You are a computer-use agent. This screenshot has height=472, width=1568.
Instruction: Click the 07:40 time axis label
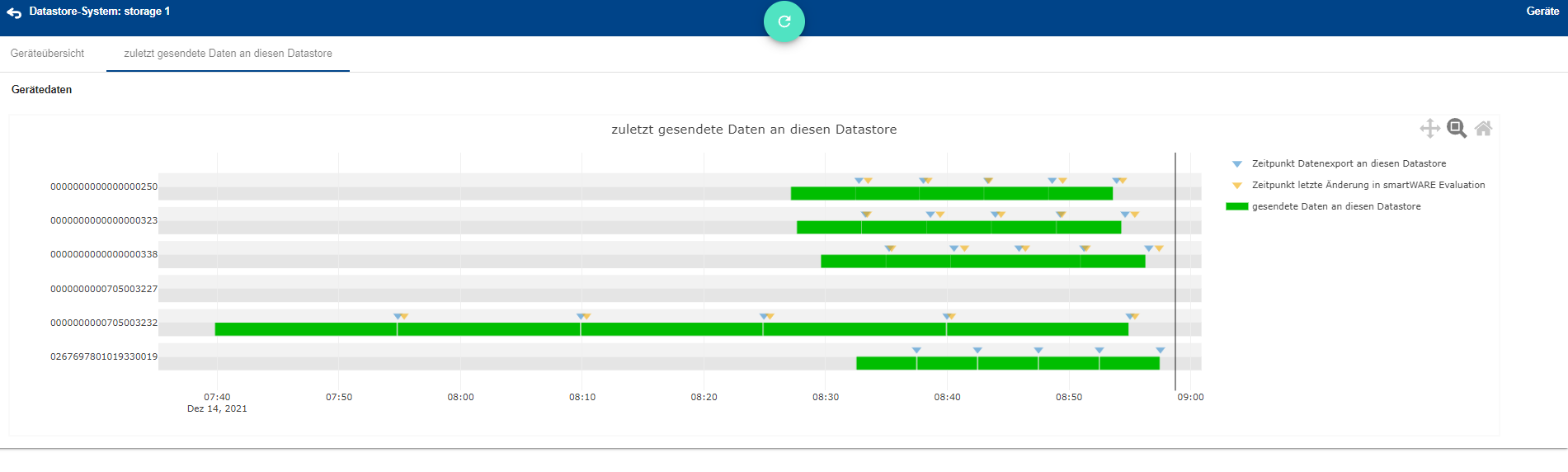(217, 397)
